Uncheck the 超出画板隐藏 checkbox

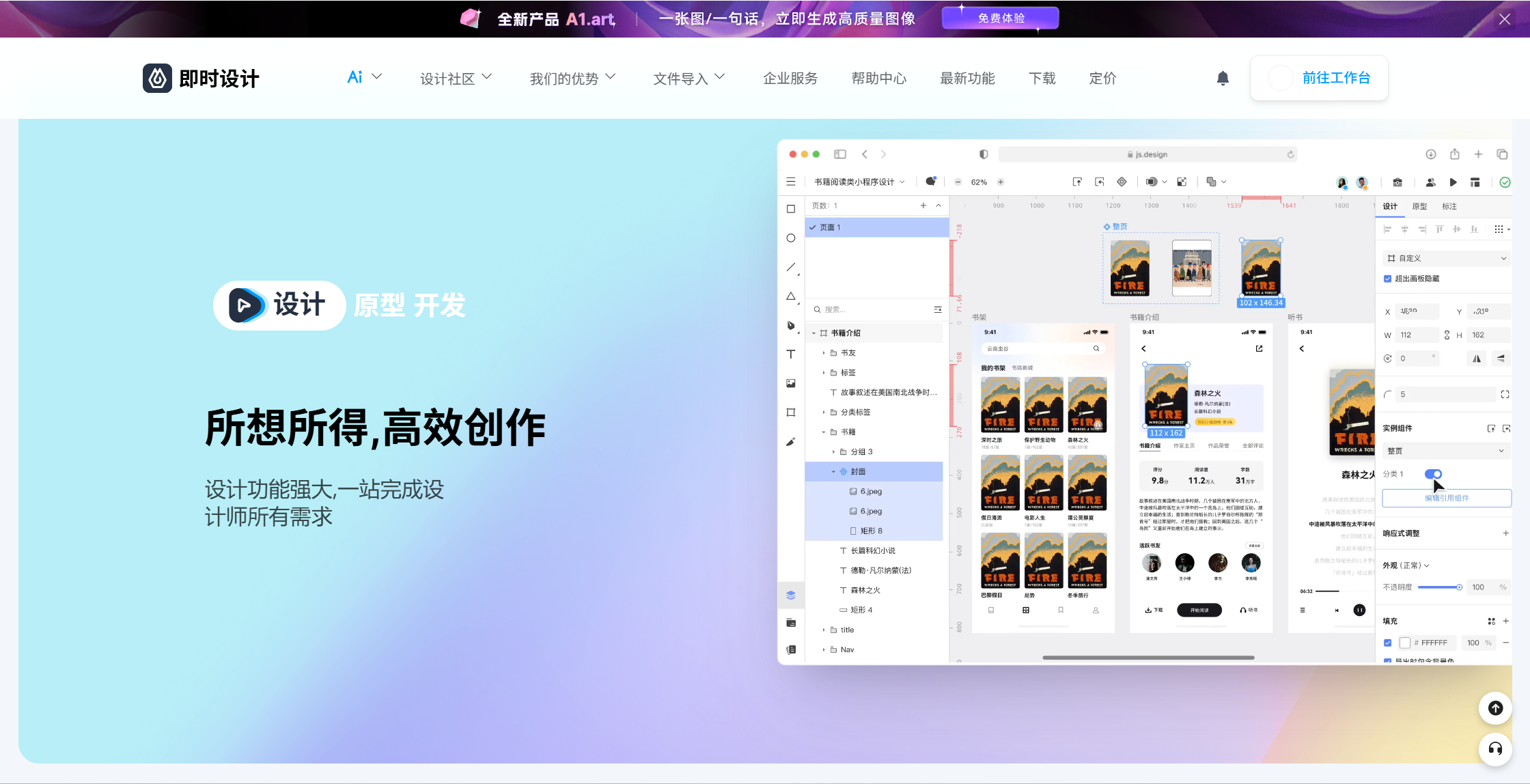coord(1387,279)
